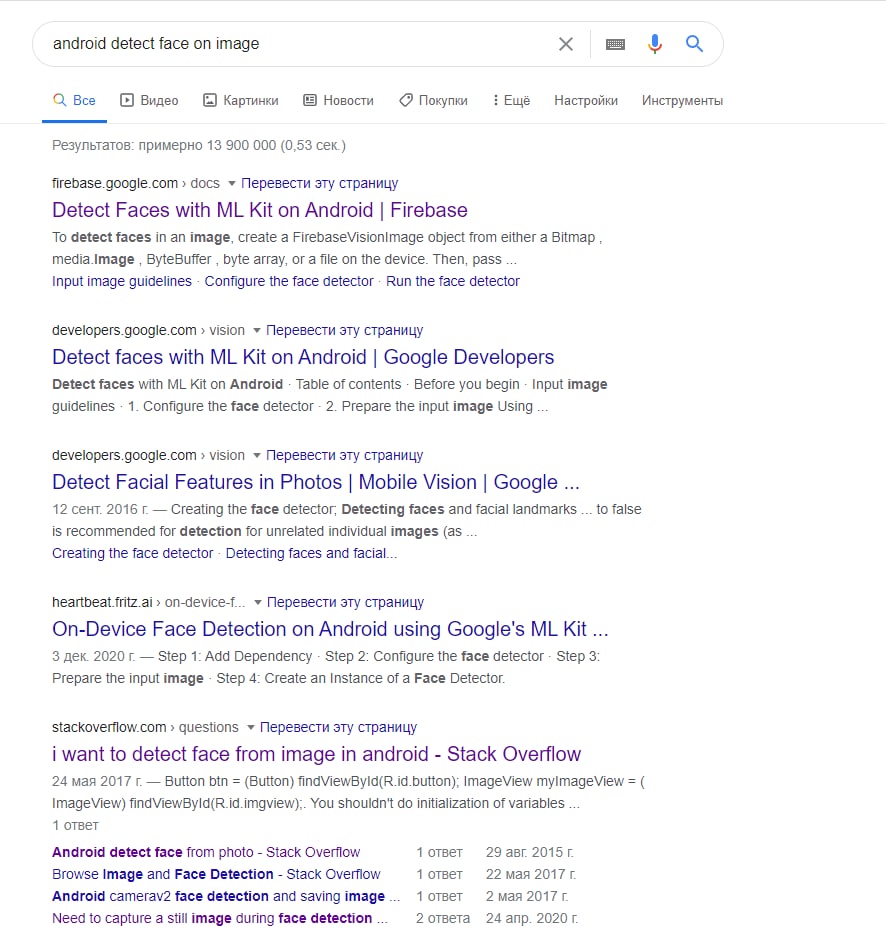This screenshot has width=886, height=930.
Task: Click 'Перевести эту страницу' for the firebase result
Action: click(x=319, y=183)
